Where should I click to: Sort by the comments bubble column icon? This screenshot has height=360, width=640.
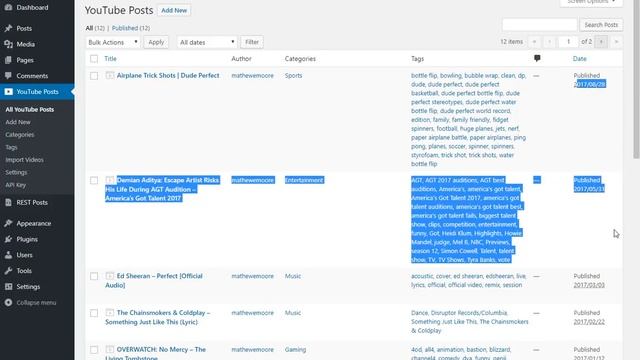pyautogui.click(x=537, y=58)
